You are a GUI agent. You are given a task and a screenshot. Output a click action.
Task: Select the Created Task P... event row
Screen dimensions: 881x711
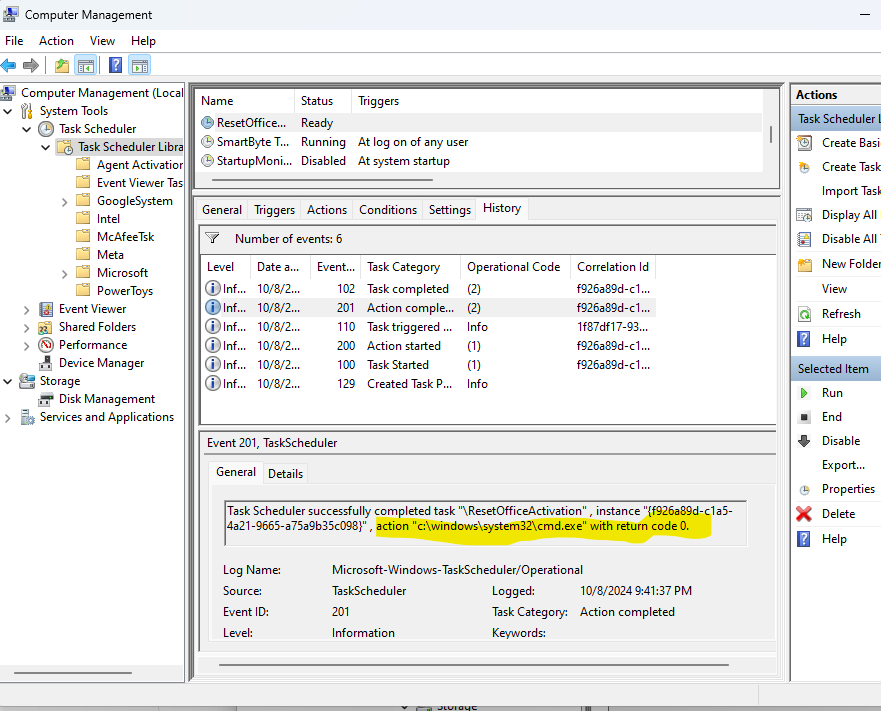click(x=429, y=384)
